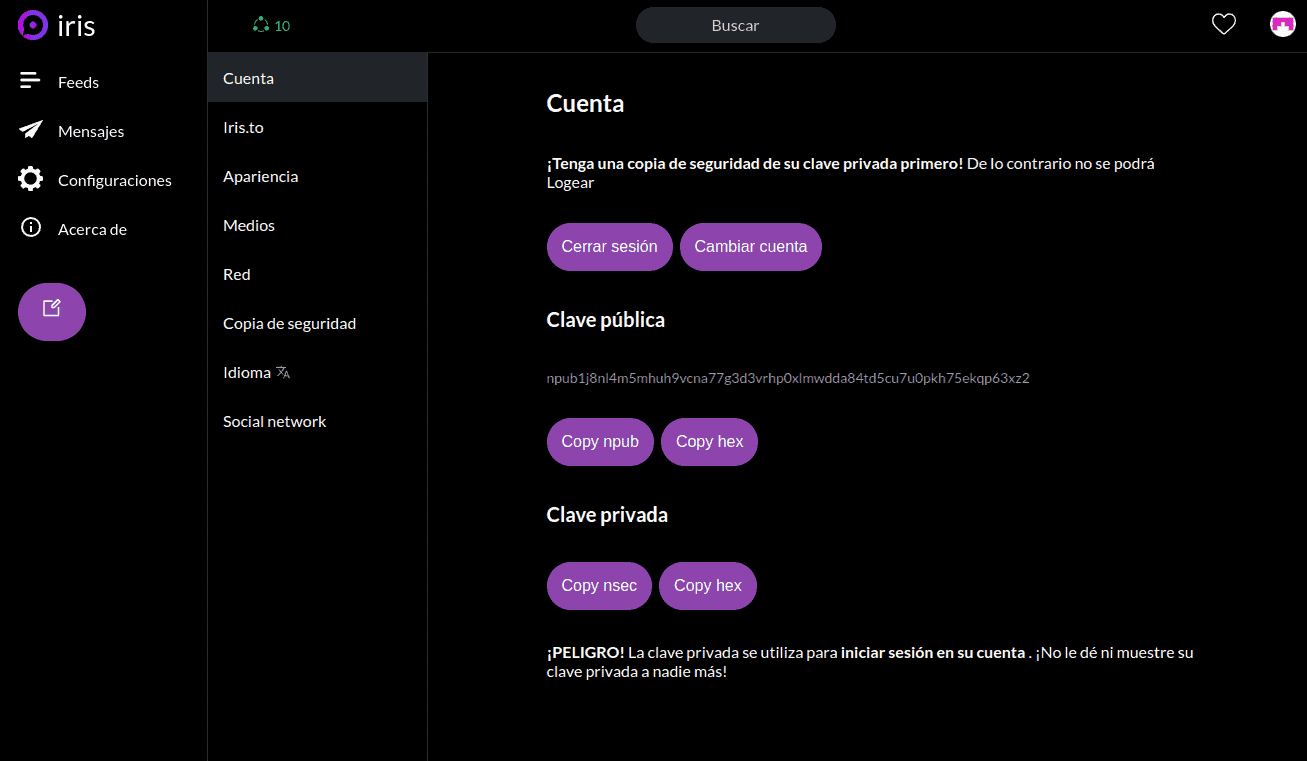Screen dimensions: 1307x761
Task: Click the ¡PELIGRO! warning text
Action: 586,653
